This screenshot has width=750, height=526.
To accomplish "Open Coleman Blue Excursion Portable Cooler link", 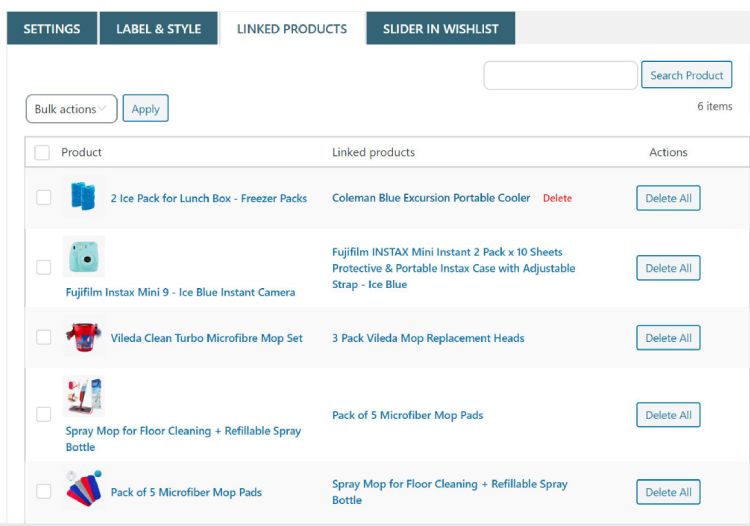I will (x=431, y=197).
